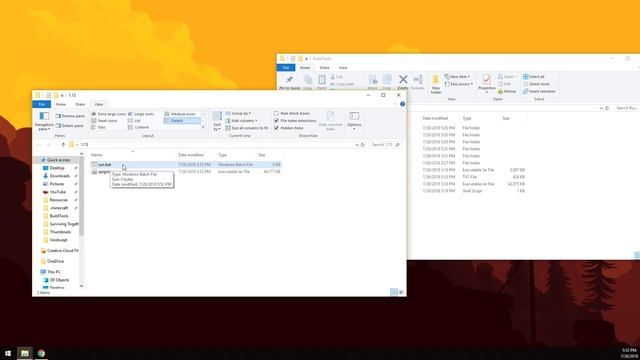Enable Item check boxes checkbox

click(x=276, y=113)
